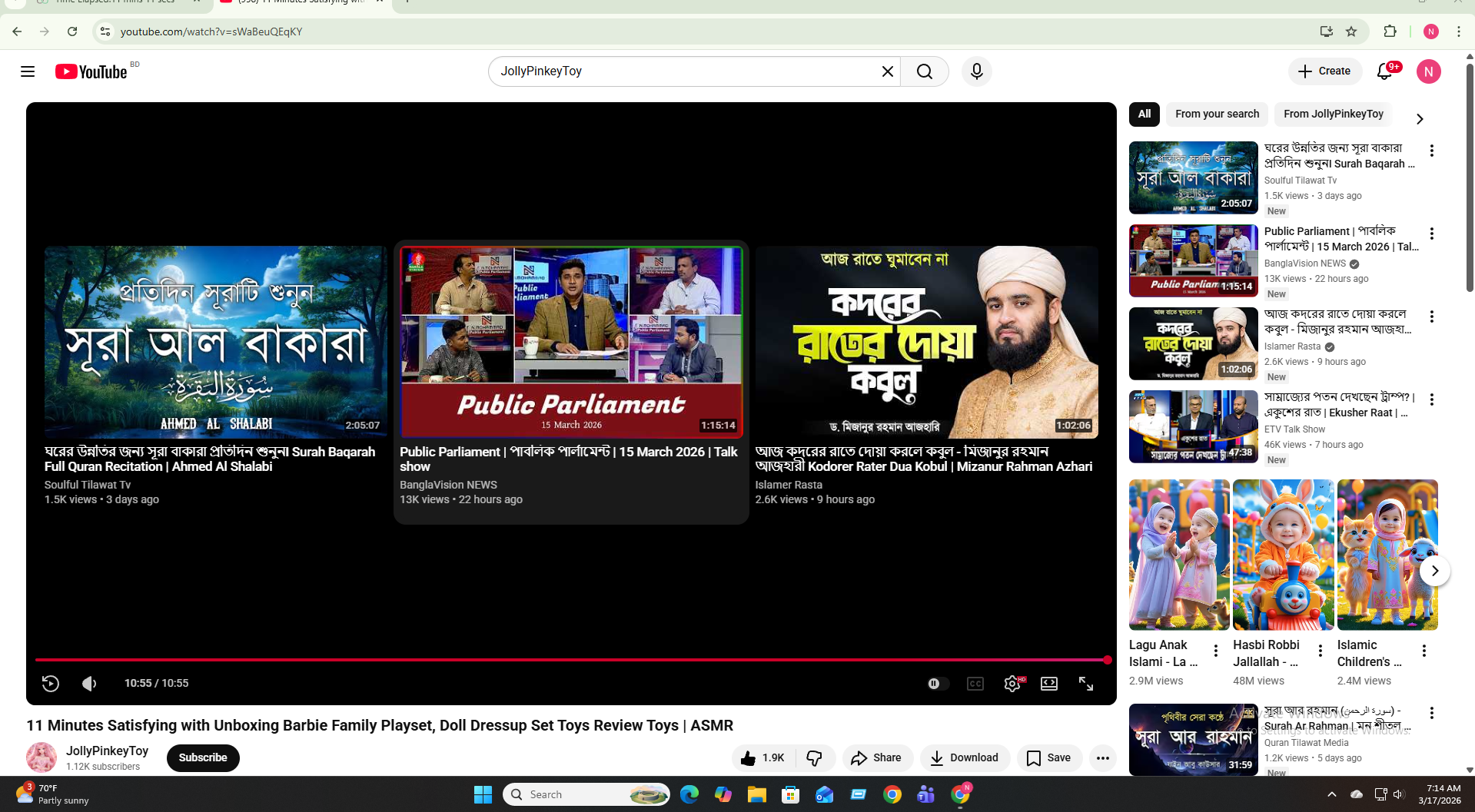Open the notifications bell
Image resolution: width=1475 pixels, height=812 pixels.
pyautogui.click(x=1384, y=71)
